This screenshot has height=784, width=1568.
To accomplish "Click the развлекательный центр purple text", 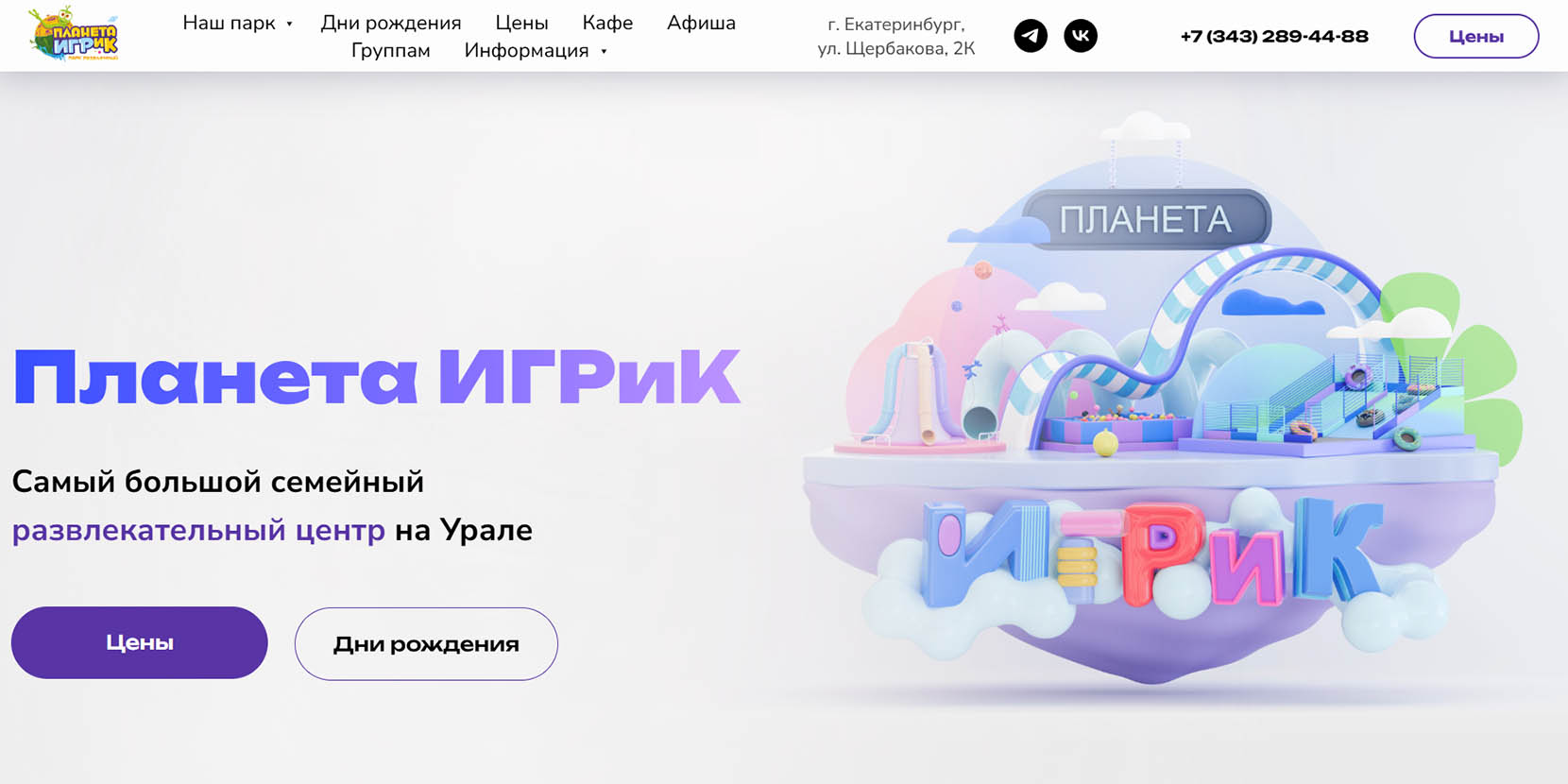I will (198, 530).
